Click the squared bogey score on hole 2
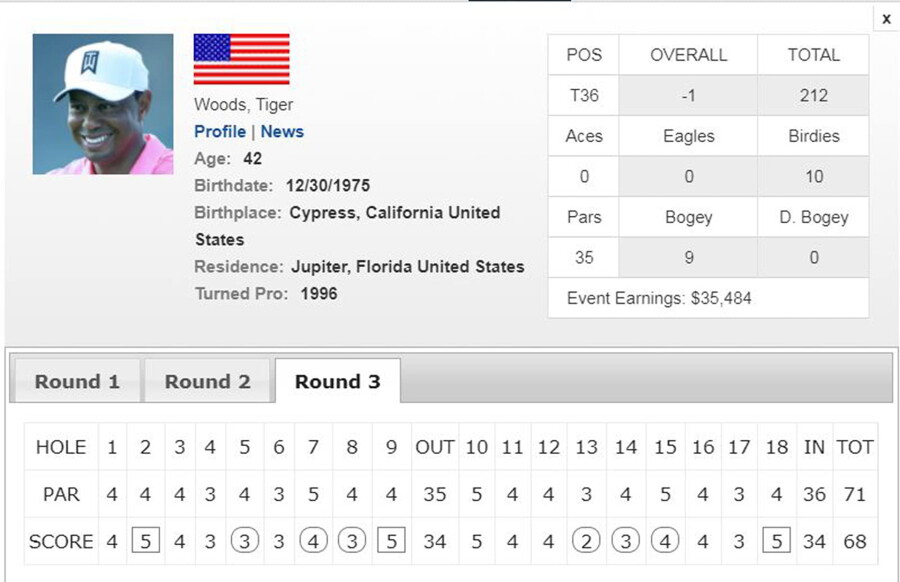The image size is (900, 582). pos(146,541)
